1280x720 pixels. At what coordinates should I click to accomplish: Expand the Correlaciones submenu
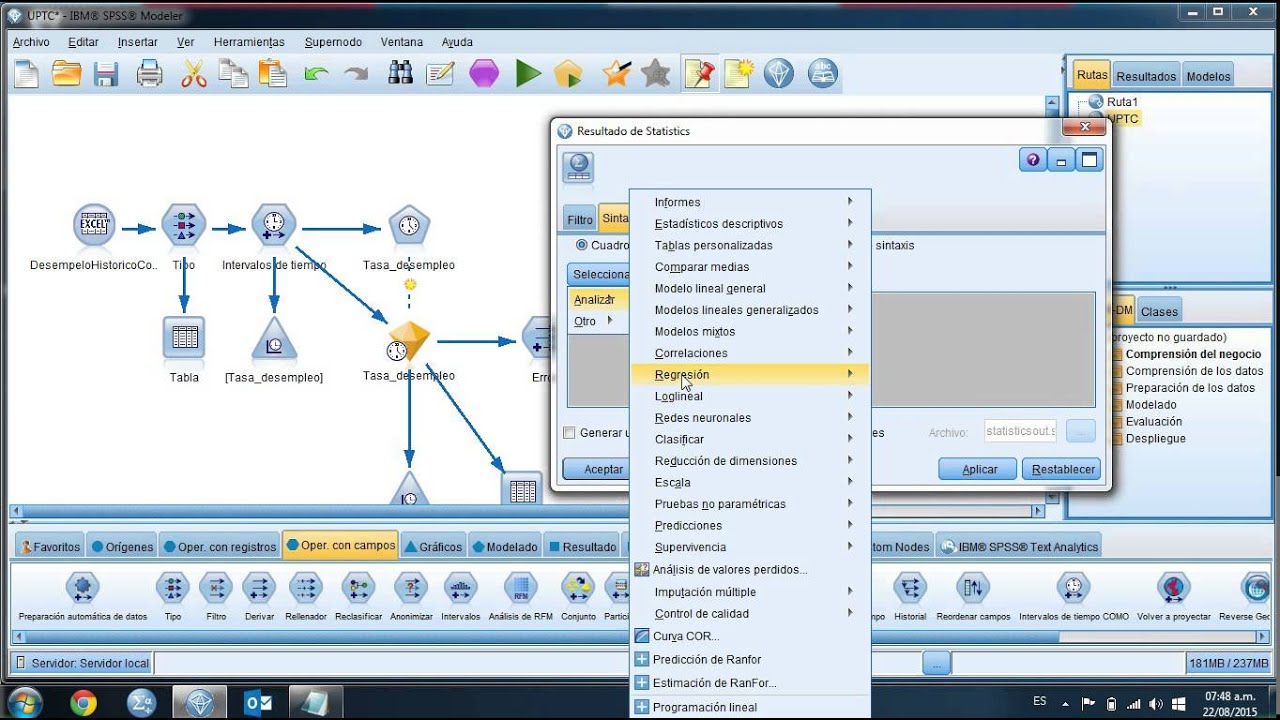tap(750, 353)
